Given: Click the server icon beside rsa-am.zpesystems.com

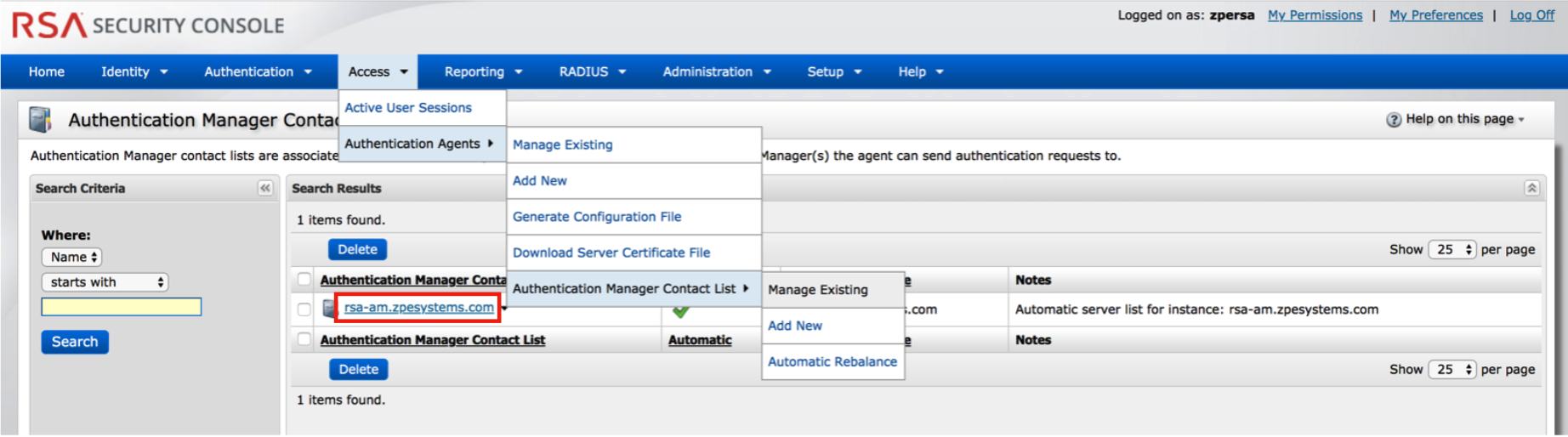Looking at the screenshot, I should coord(329,309).
